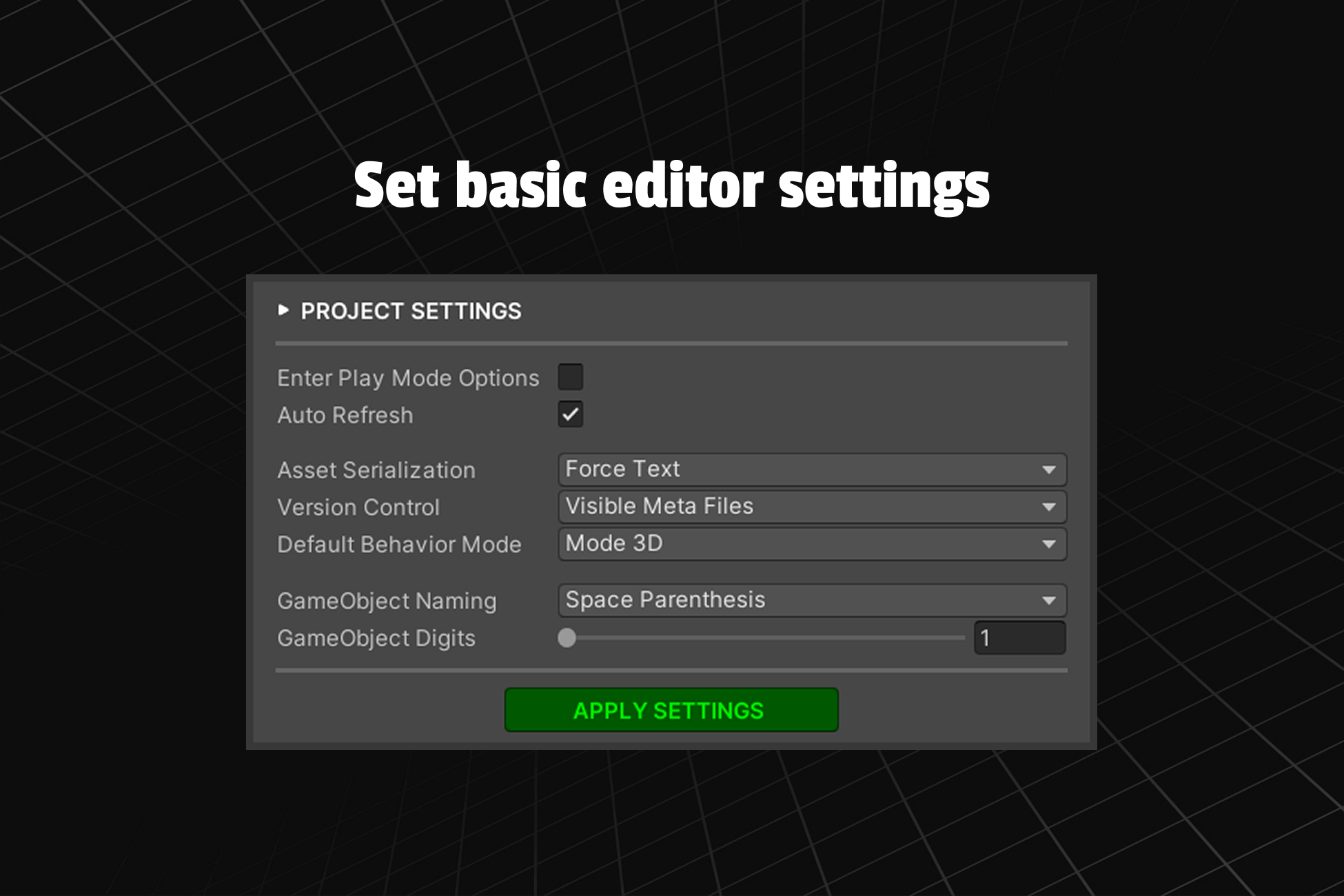
Task: Open the GameObject Naming dropdown
Action: [x=812, y=600]
